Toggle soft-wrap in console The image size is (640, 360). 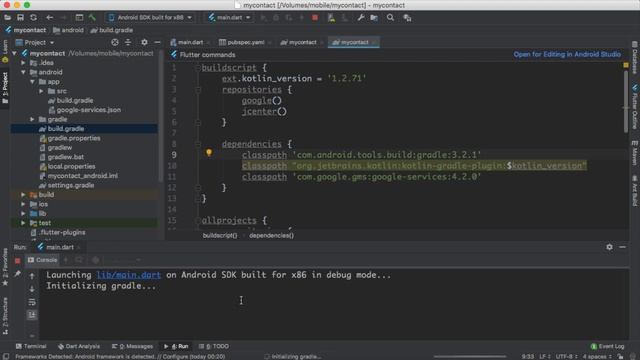point(32,302)
